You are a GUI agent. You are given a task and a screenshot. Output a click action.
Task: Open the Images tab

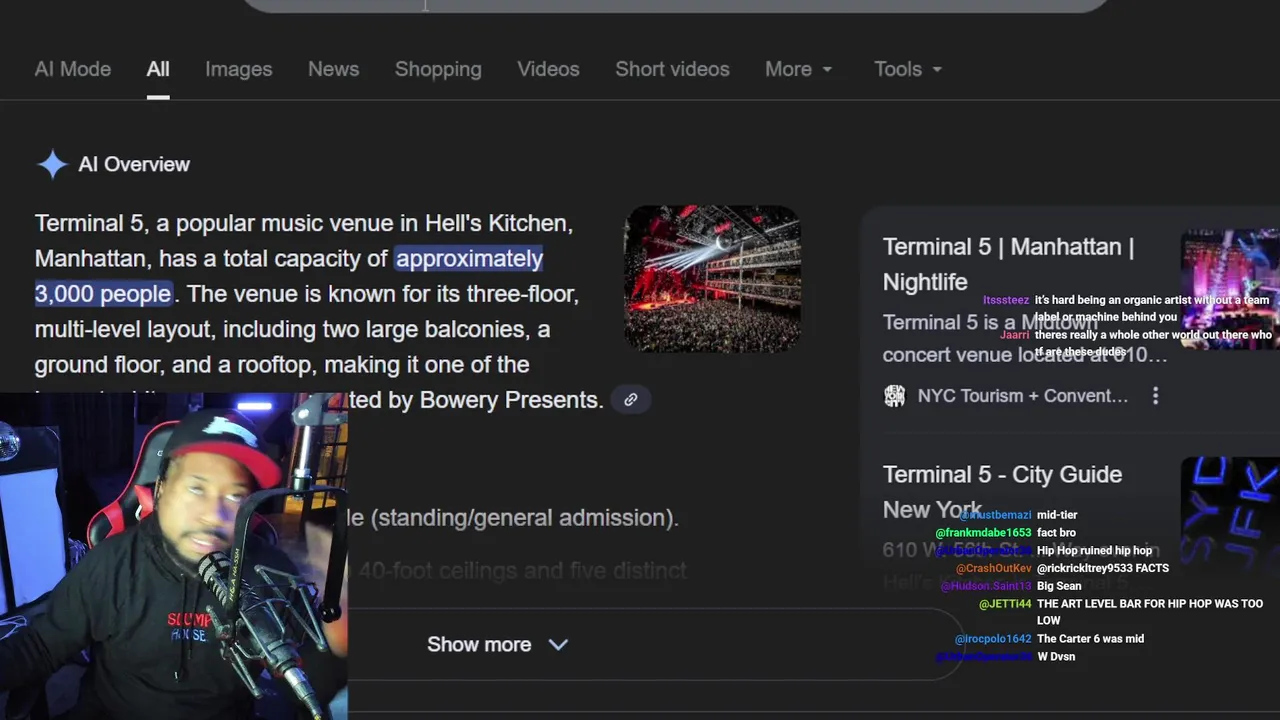coord(238,69)
